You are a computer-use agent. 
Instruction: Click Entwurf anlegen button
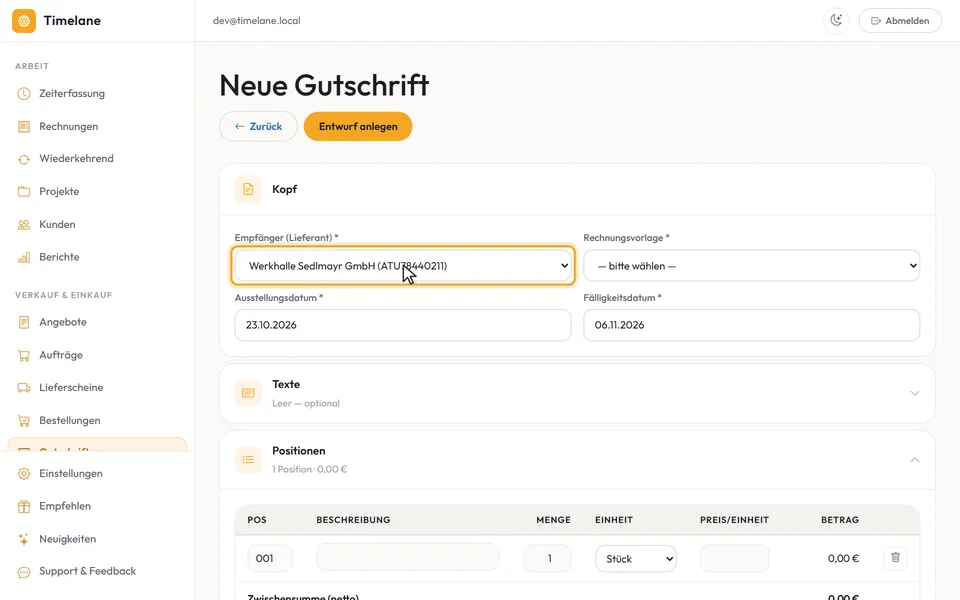point(358,127)
